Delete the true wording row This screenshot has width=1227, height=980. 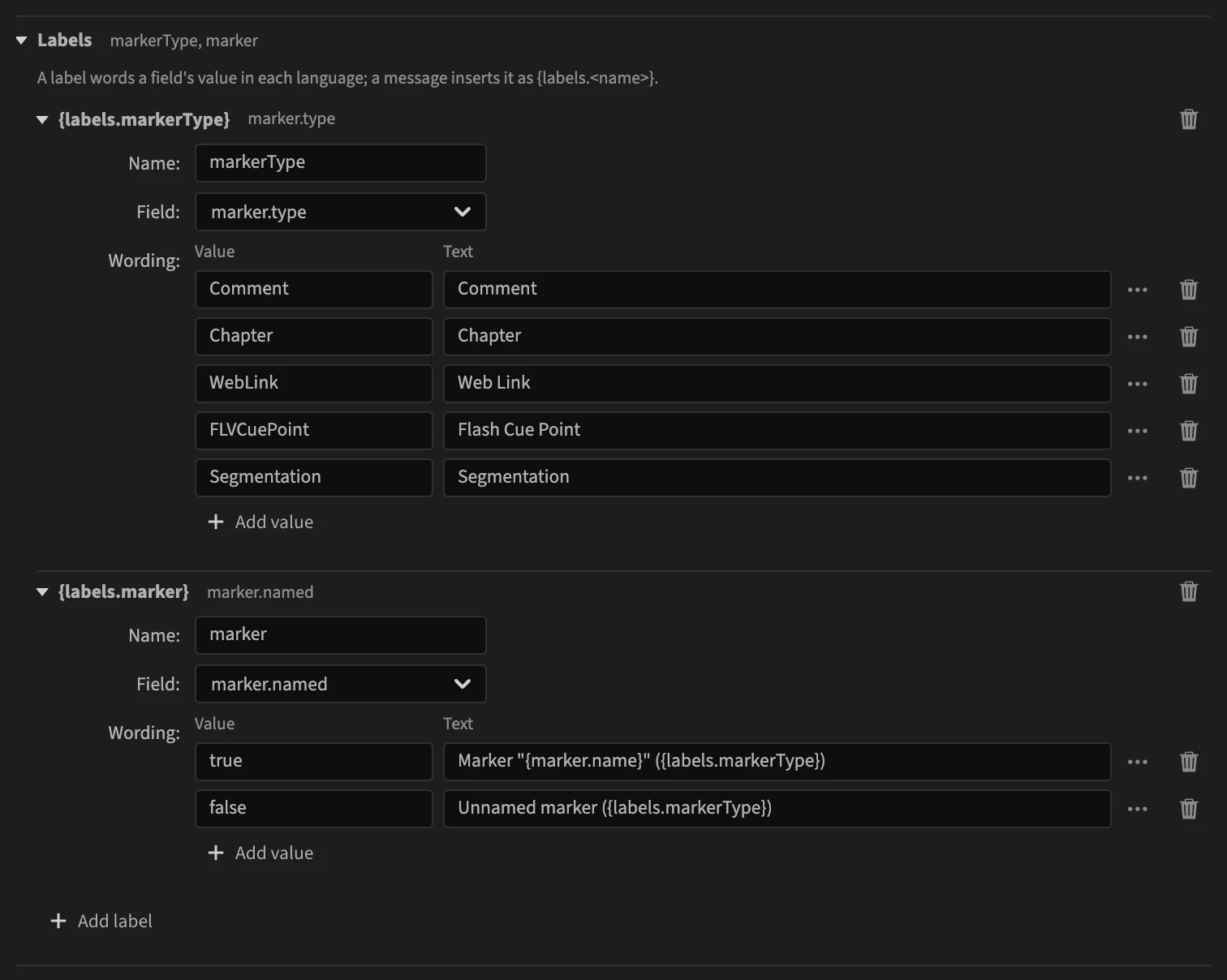point(1188,762)
